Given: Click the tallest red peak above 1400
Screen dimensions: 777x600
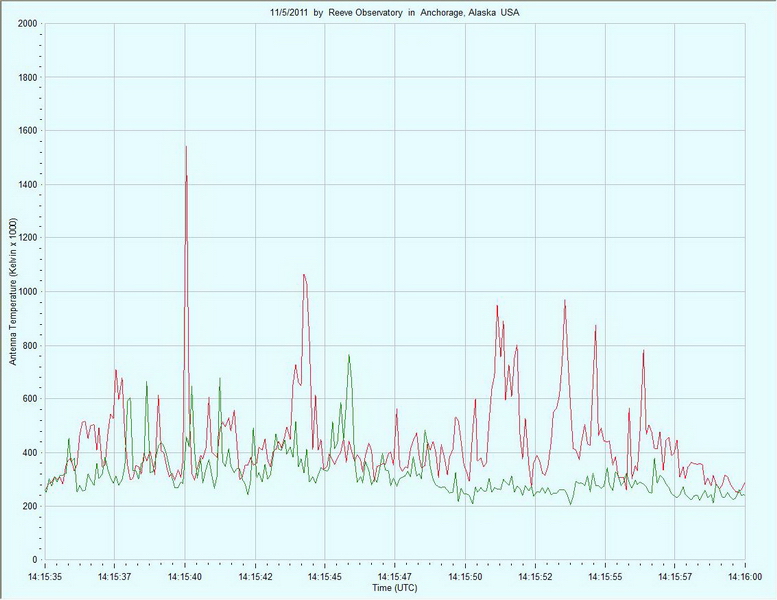Looking at the screenshot, I should pos(186,148).
